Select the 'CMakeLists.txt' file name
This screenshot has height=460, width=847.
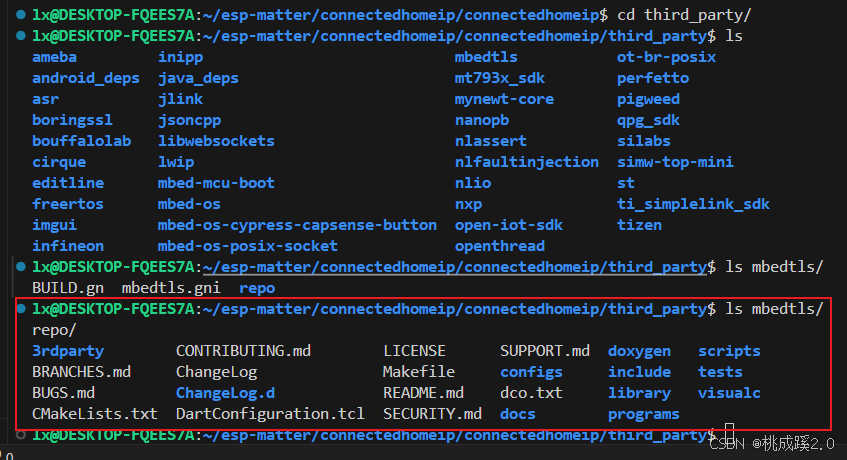coord(95,415)
